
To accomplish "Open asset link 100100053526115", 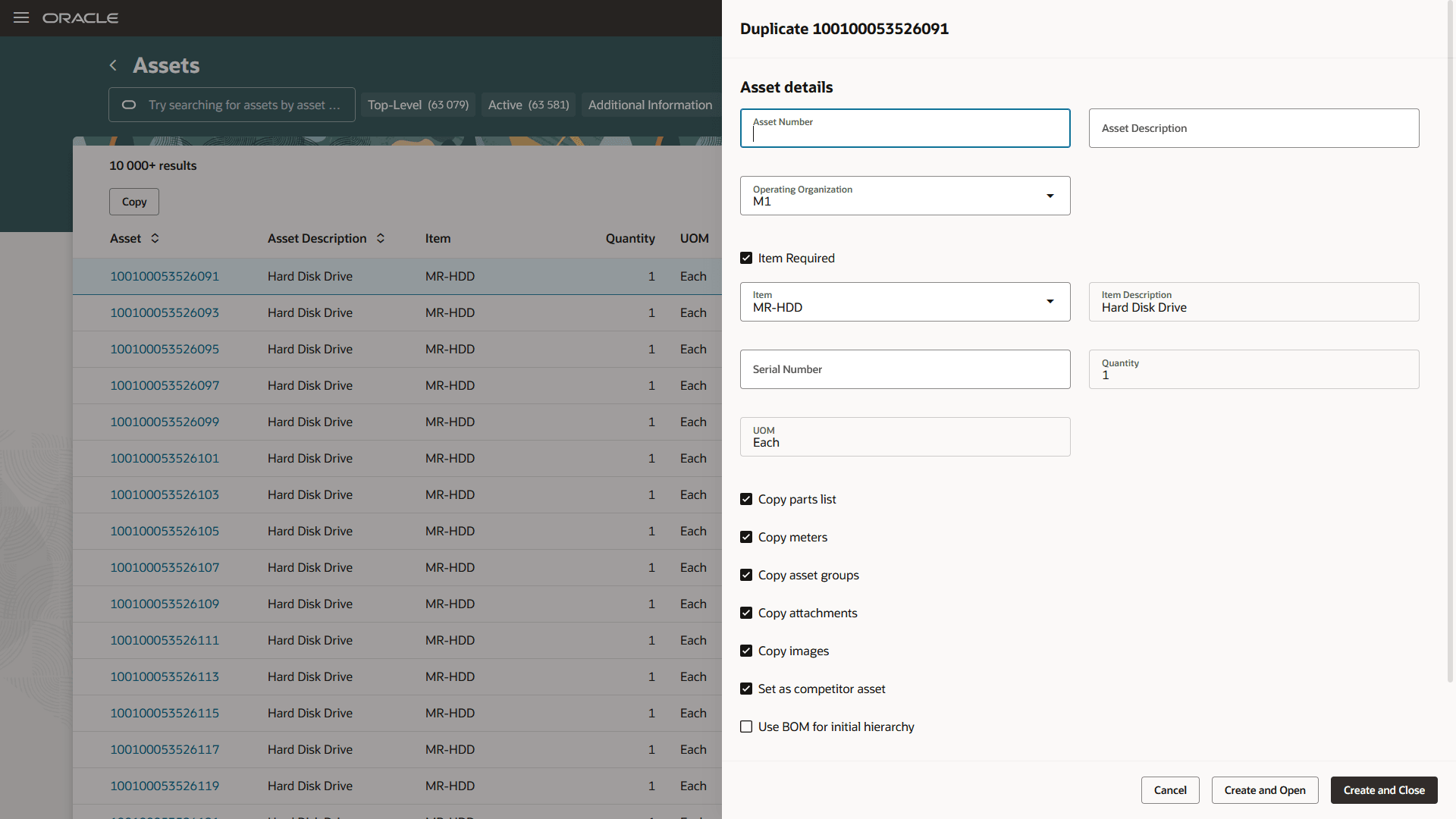I will [165, 713].
